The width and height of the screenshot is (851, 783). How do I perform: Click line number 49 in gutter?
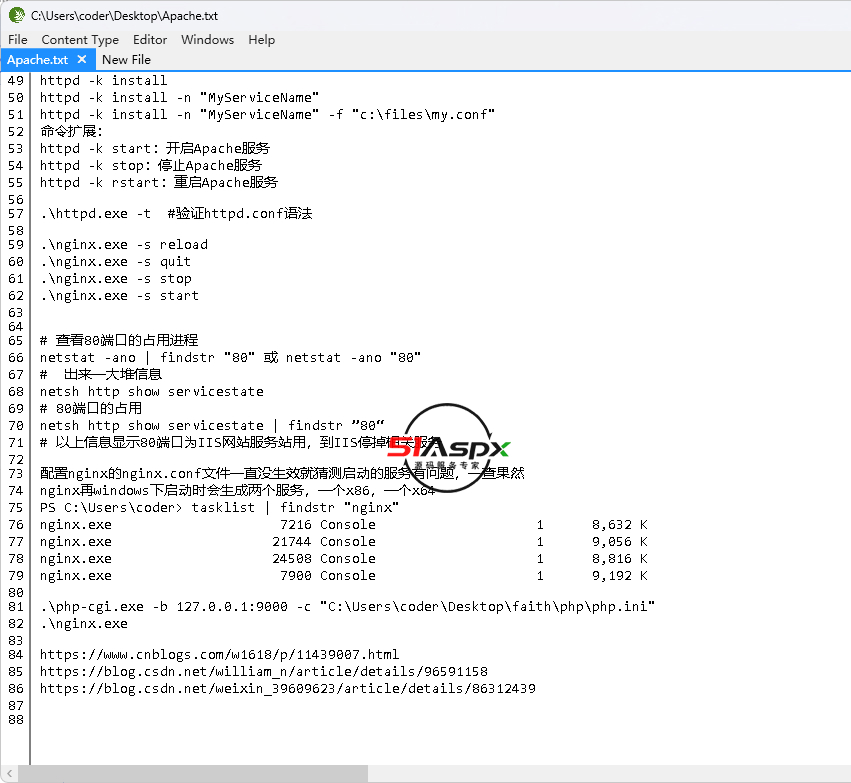(x=16, y=80)
